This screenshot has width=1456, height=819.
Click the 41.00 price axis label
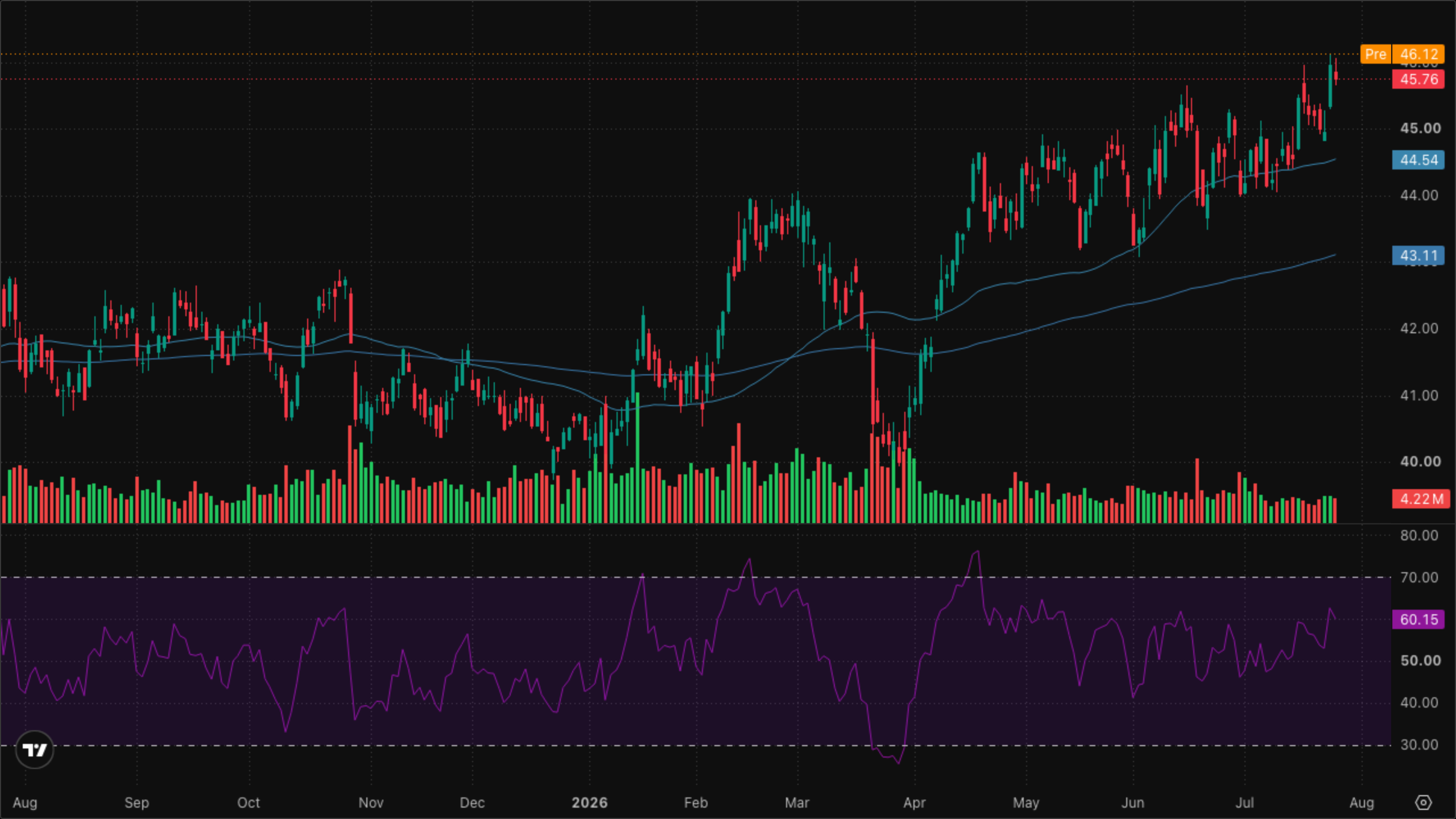1419,395
